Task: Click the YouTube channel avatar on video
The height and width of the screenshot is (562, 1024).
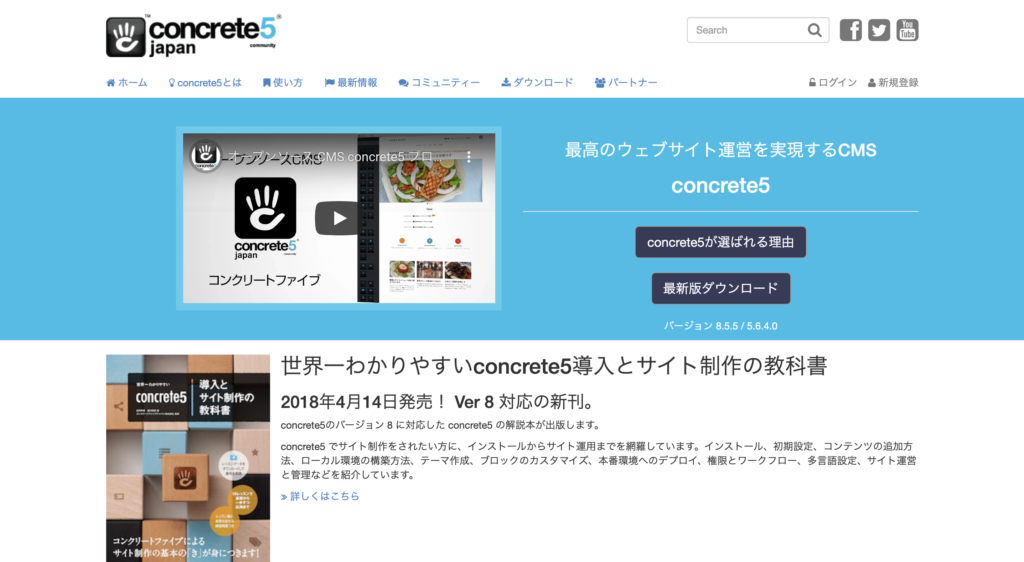Action: [204, 156]
